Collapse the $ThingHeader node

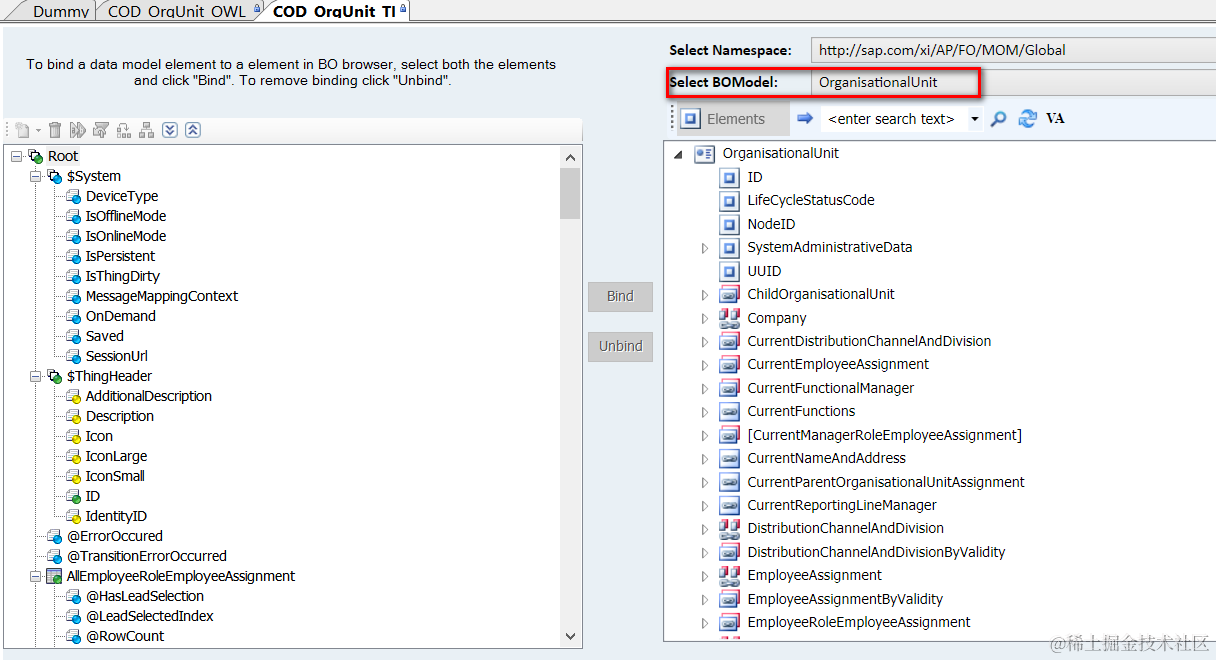[35, 376]
